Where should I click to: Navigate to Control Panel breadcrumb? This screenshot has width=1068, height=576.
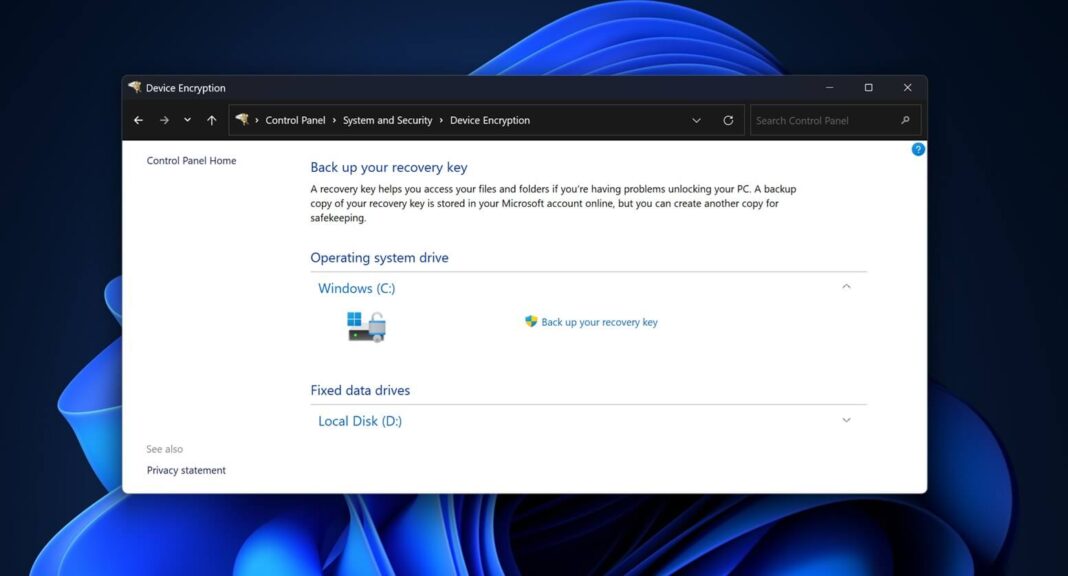(x=295, y=120)
